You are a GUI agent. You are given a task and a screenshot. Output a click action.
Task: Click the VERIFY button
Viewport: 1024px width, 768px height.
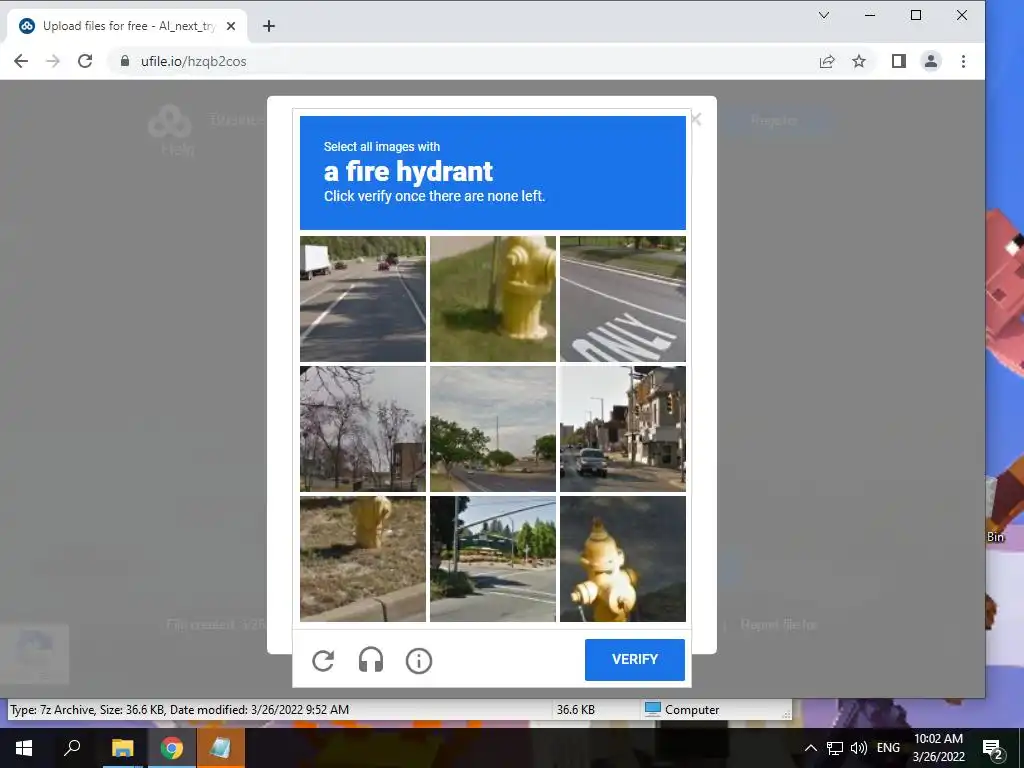pos(634,660)
